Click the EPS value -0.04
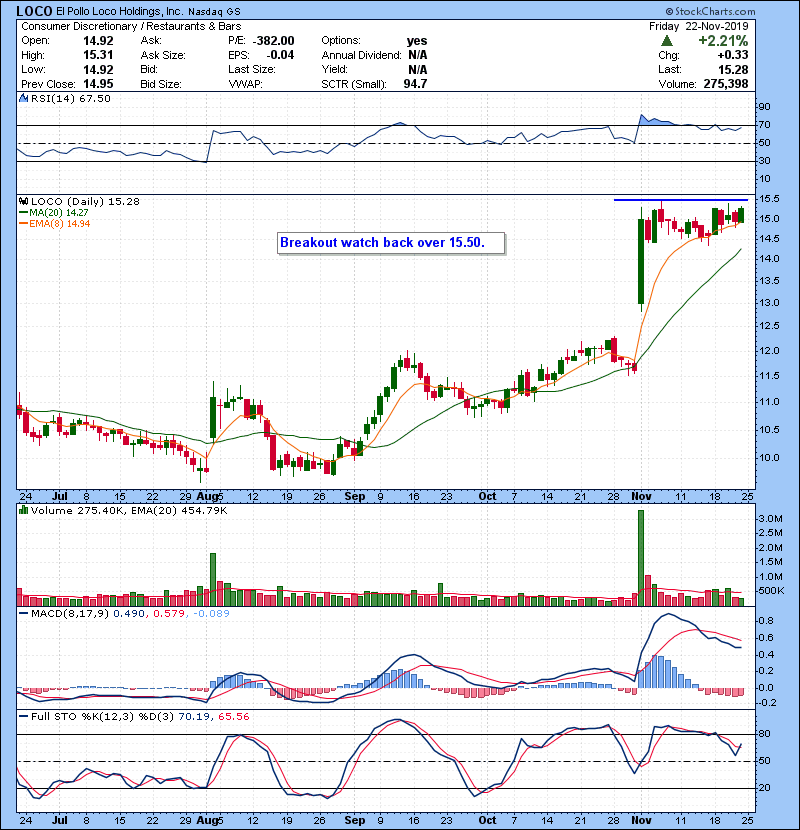Screen dimensions: 800x830 (x=280, y=55)
